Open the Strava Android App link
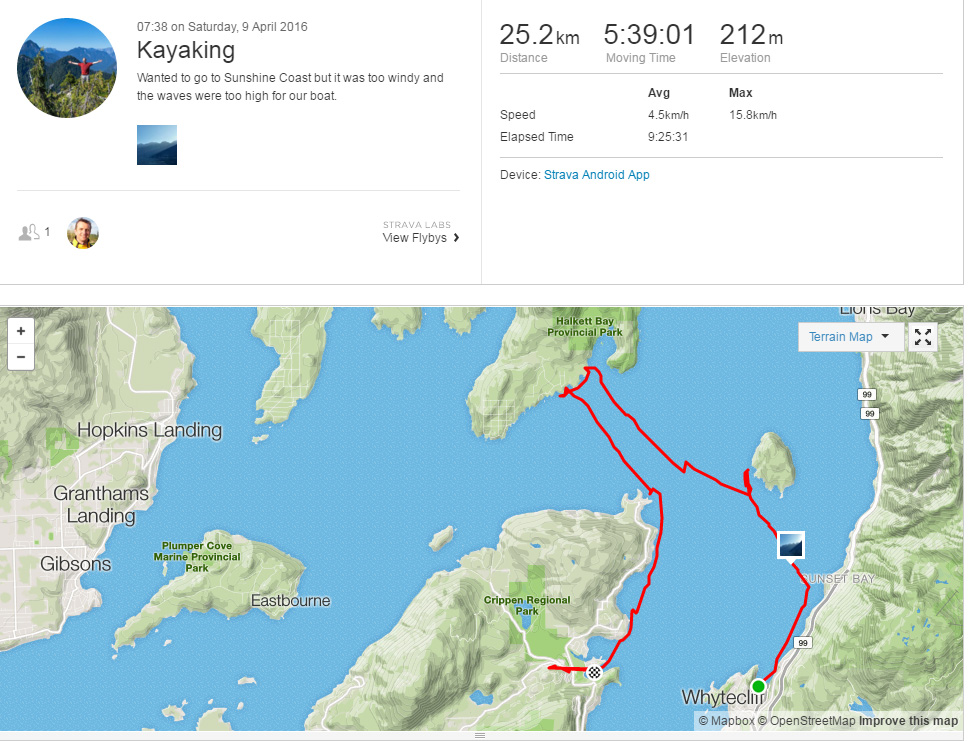Image resolution: width=968 pixels, height=741 pixels. click(x=597, y=175)
